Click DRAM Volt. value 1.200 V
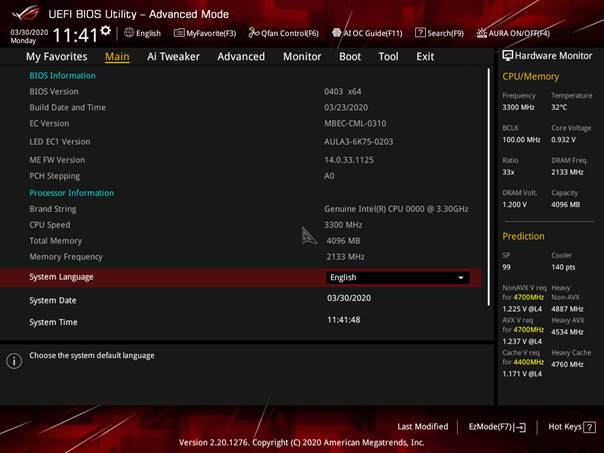Image resolution: width=604 pixels, height=453 pixels. (x=514, y=205)
